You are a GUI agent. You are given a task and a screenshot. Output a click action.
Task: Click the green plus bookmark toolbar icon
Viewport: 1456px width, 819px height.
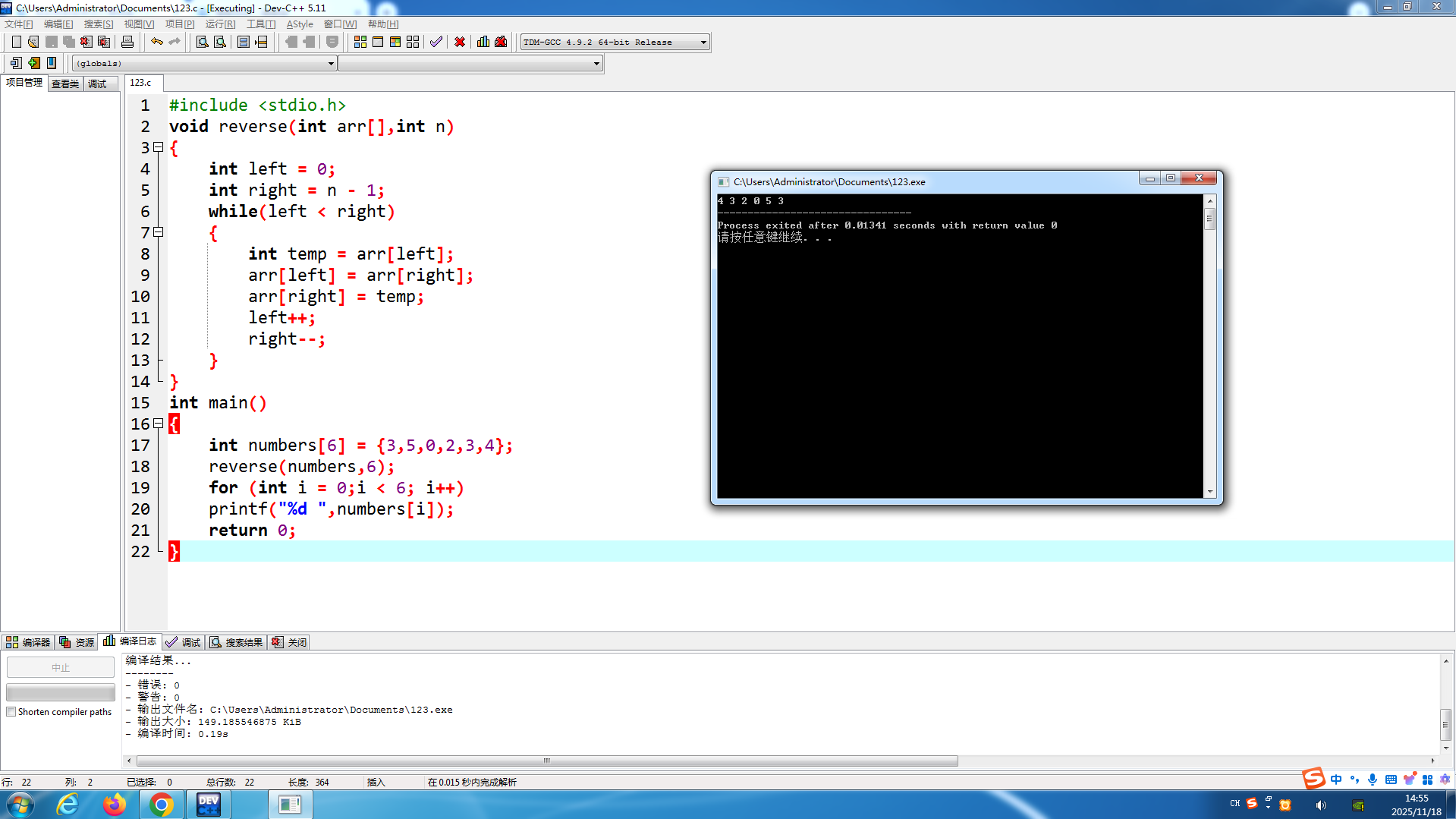[33, 63]
